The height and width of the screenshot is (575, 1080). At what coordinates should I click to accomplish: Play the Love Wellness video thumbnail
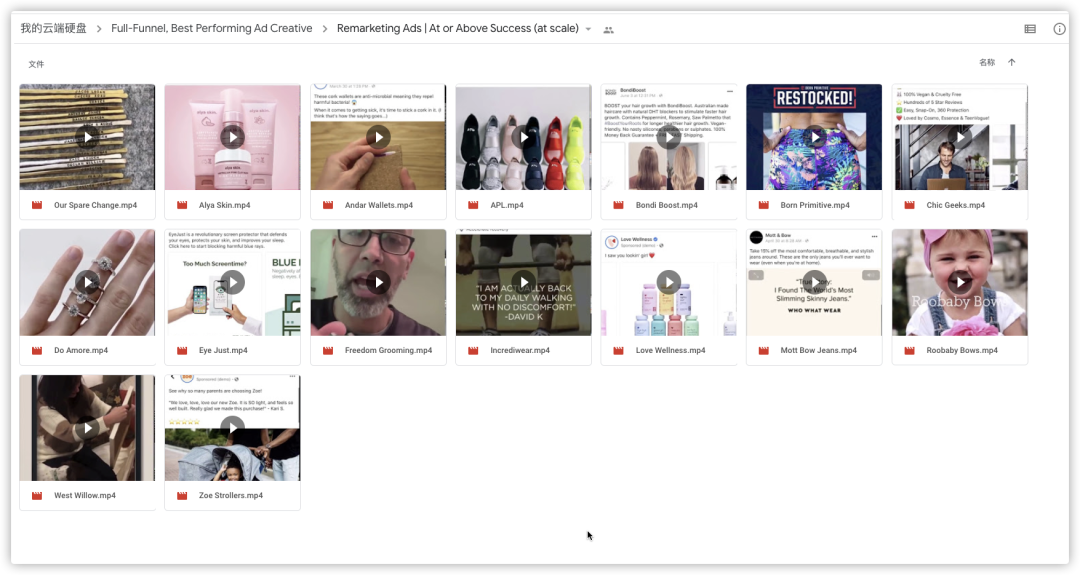(x=669, y=282)
